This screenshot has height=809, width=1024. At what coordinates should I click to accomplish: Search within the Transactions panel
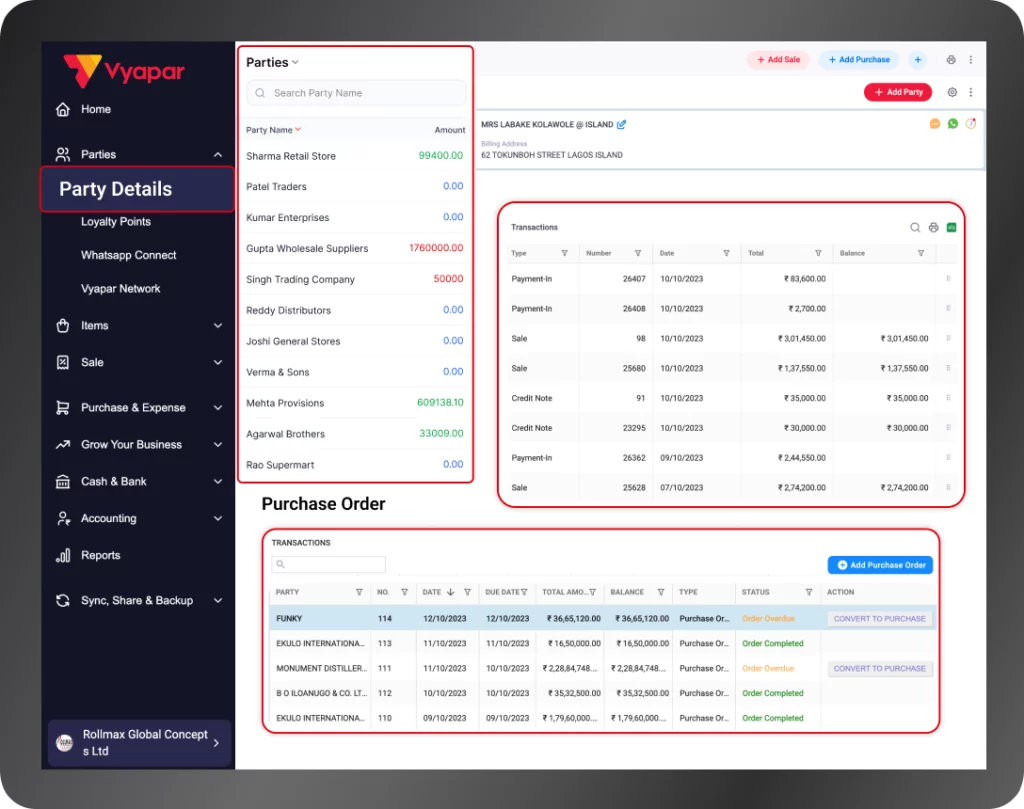915,227
